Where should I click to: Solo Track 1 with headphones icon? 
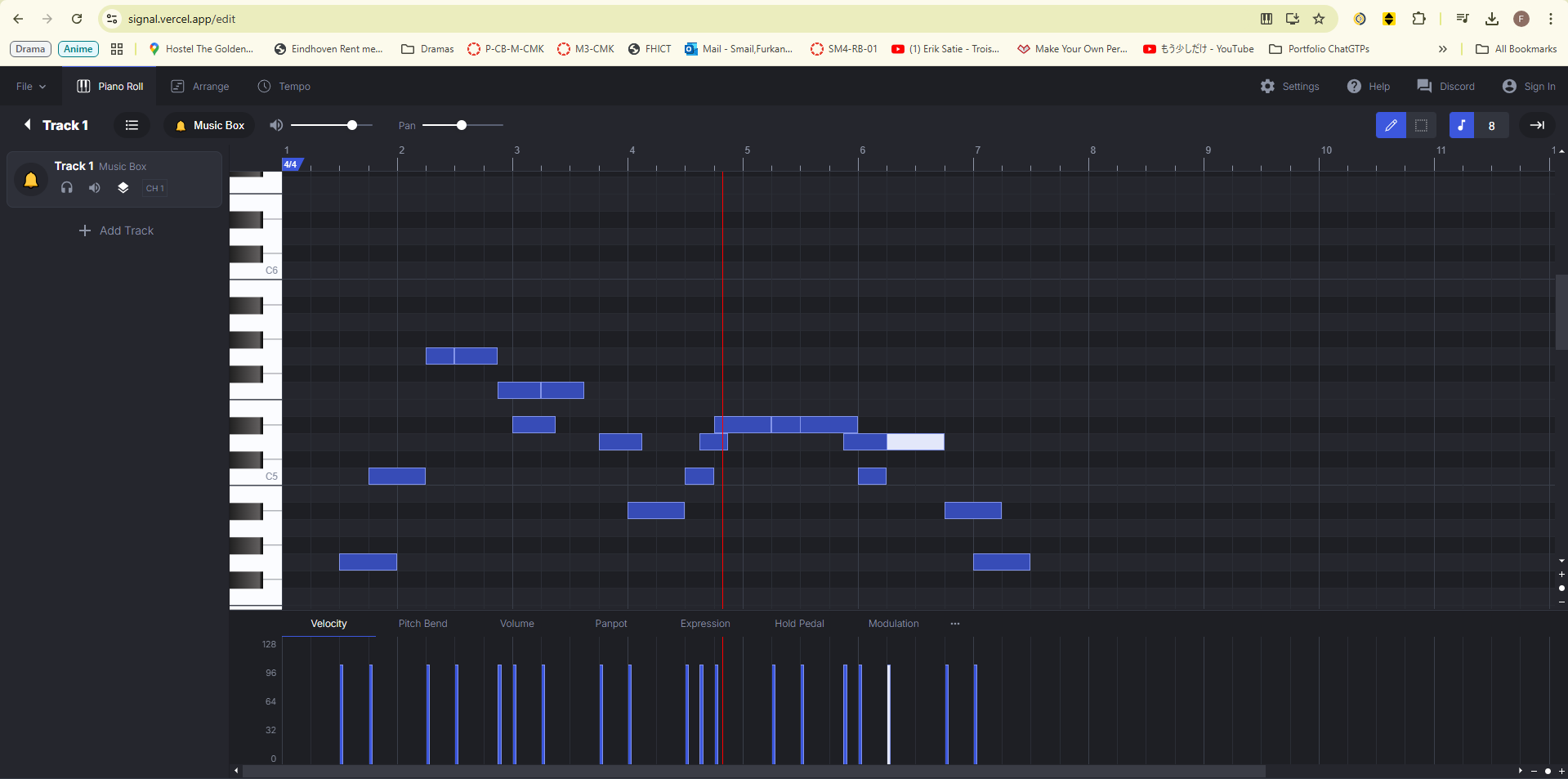click(67, 188)
